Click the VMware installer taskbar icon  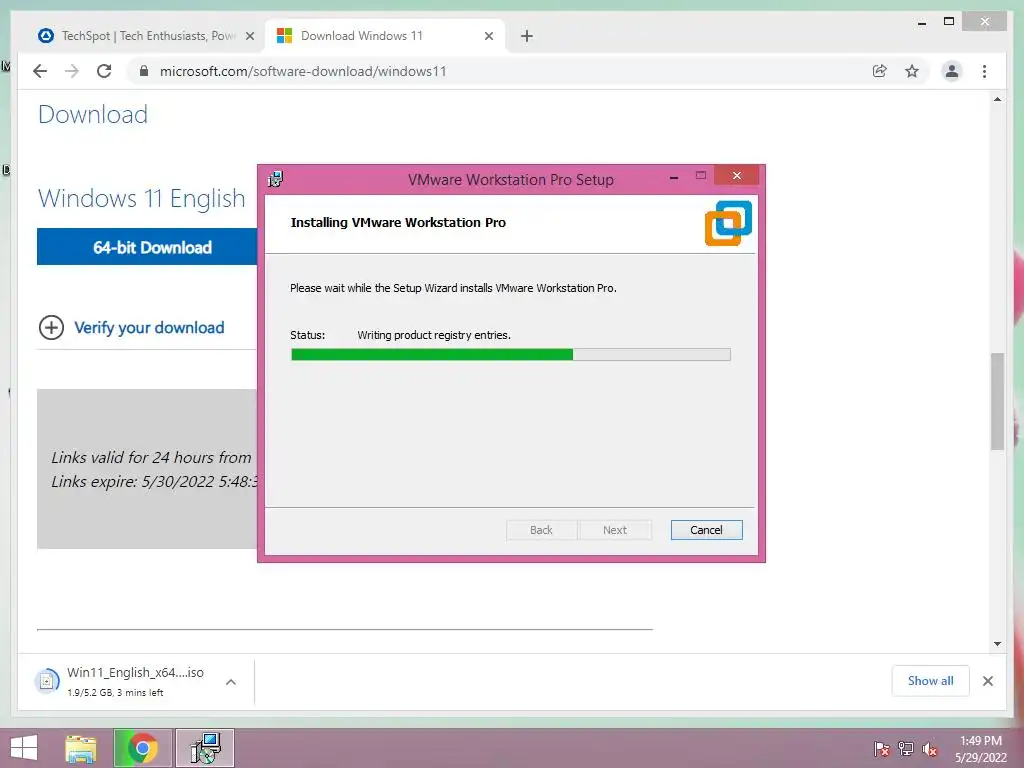pyautogui.click(x=205, y=748)
